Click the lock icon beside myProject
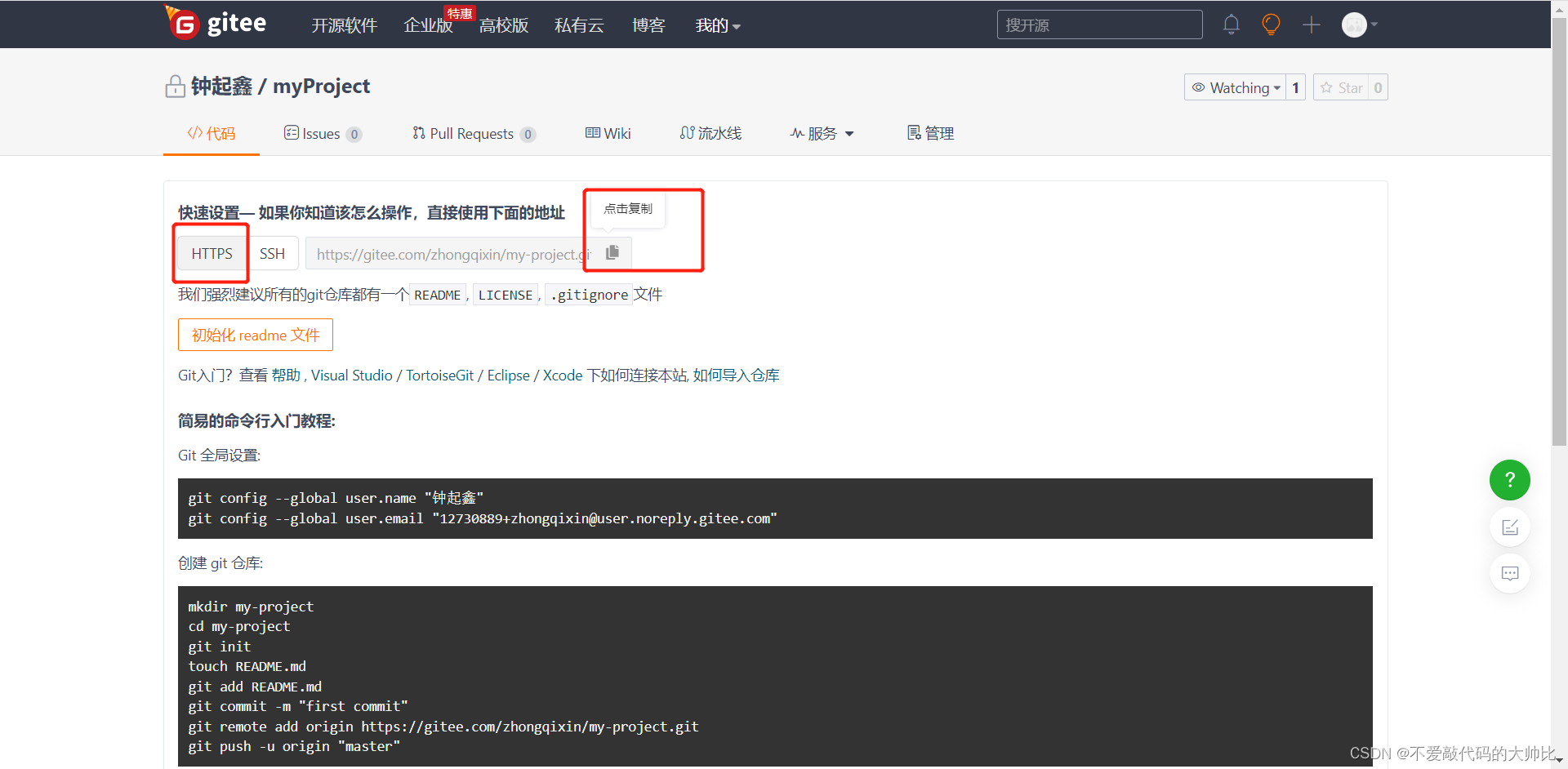Viewport: 1568px width, 769px height. point(175,86)
